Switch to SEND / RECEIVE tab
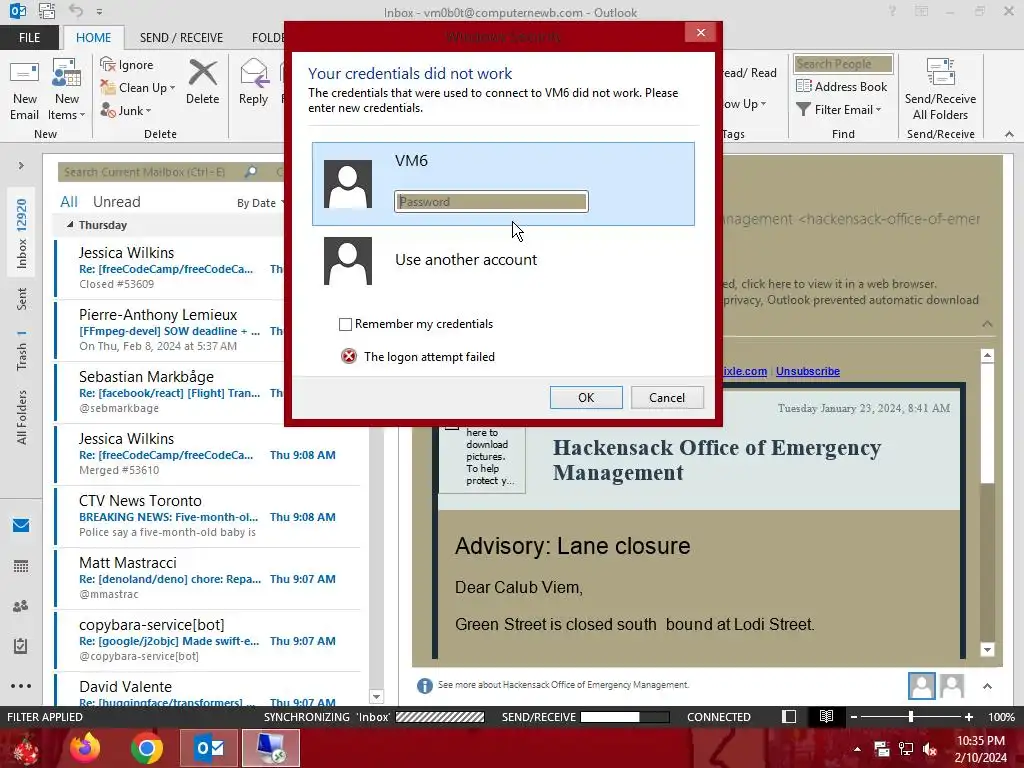Screen dimensions: 1024x768 [181, 37]
